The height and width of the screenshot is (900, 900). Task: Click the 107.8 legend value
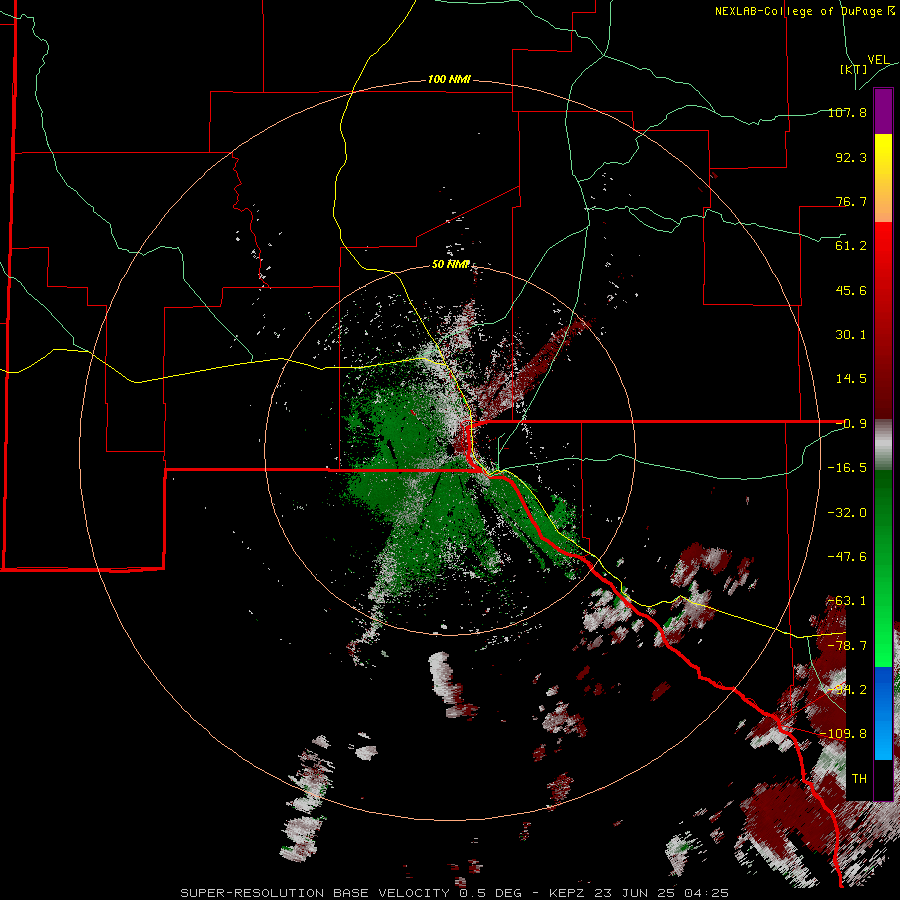point(847,112)
